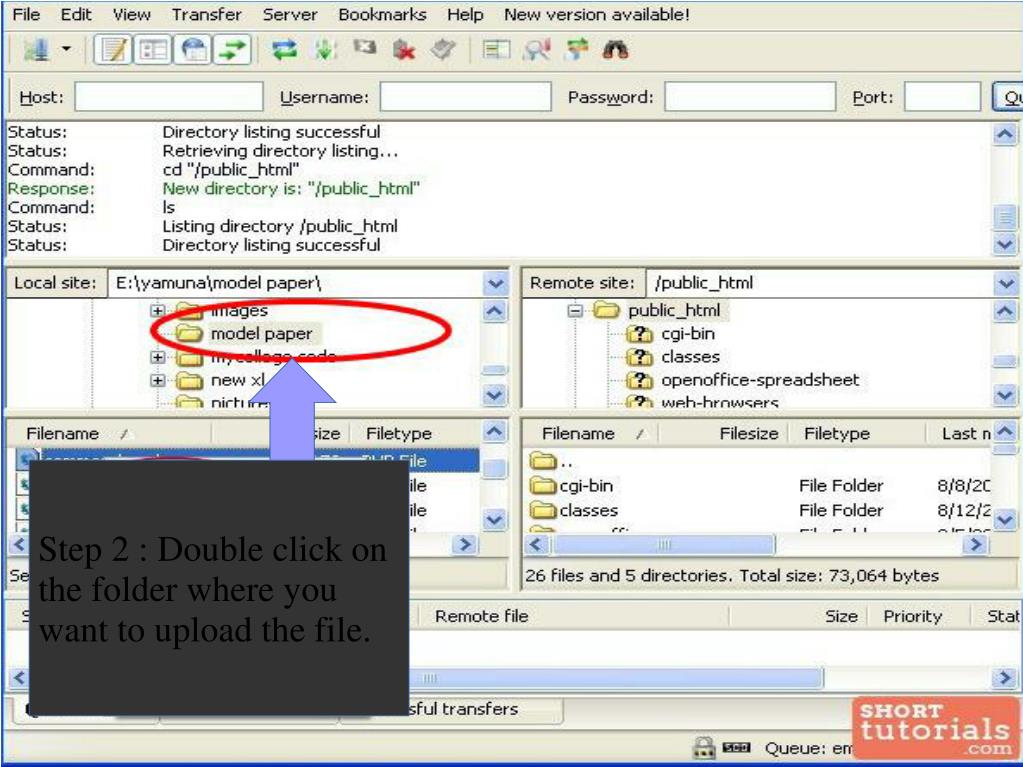This screenshot has height=767, width=1023.
Task: Open the Edit menu
Action: [76, 14]
